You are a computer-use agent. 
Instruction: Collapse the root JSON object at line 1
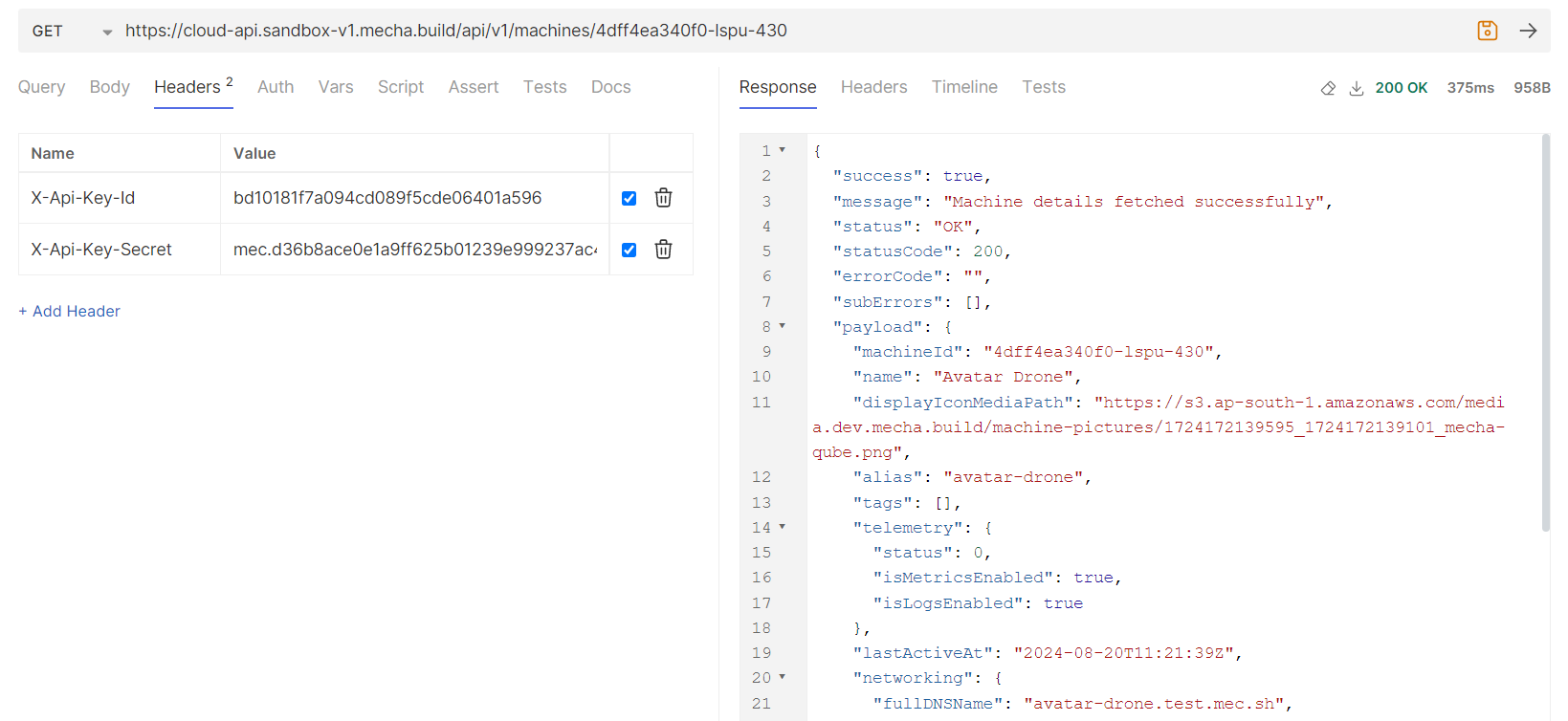click(x=783, y=150)
